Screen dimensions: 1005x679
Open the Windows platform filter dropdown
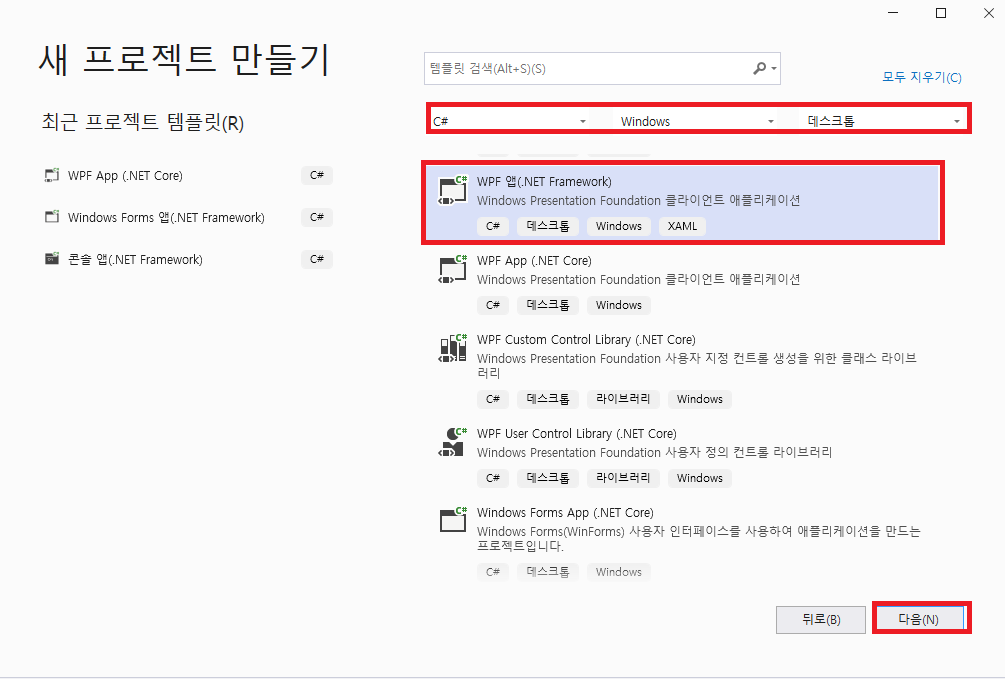coord(697,121)
